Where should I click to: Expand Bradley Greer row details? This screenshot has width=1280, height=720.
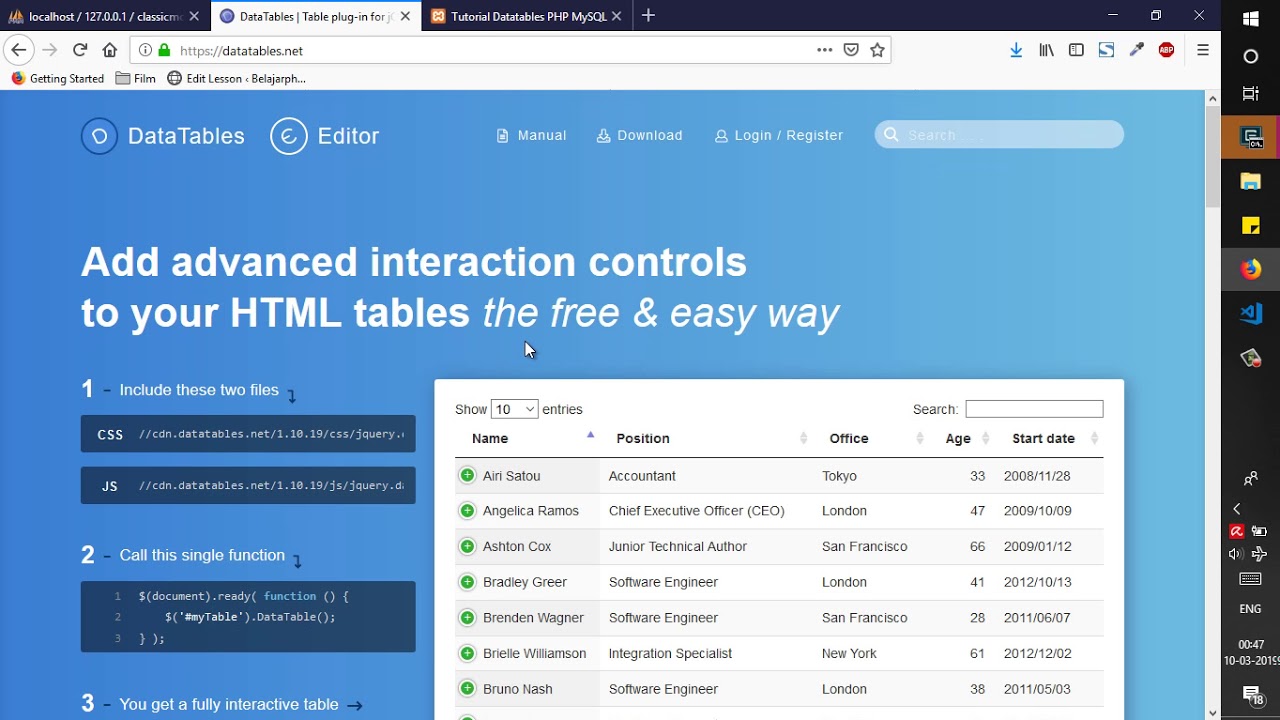click(467, 582)
